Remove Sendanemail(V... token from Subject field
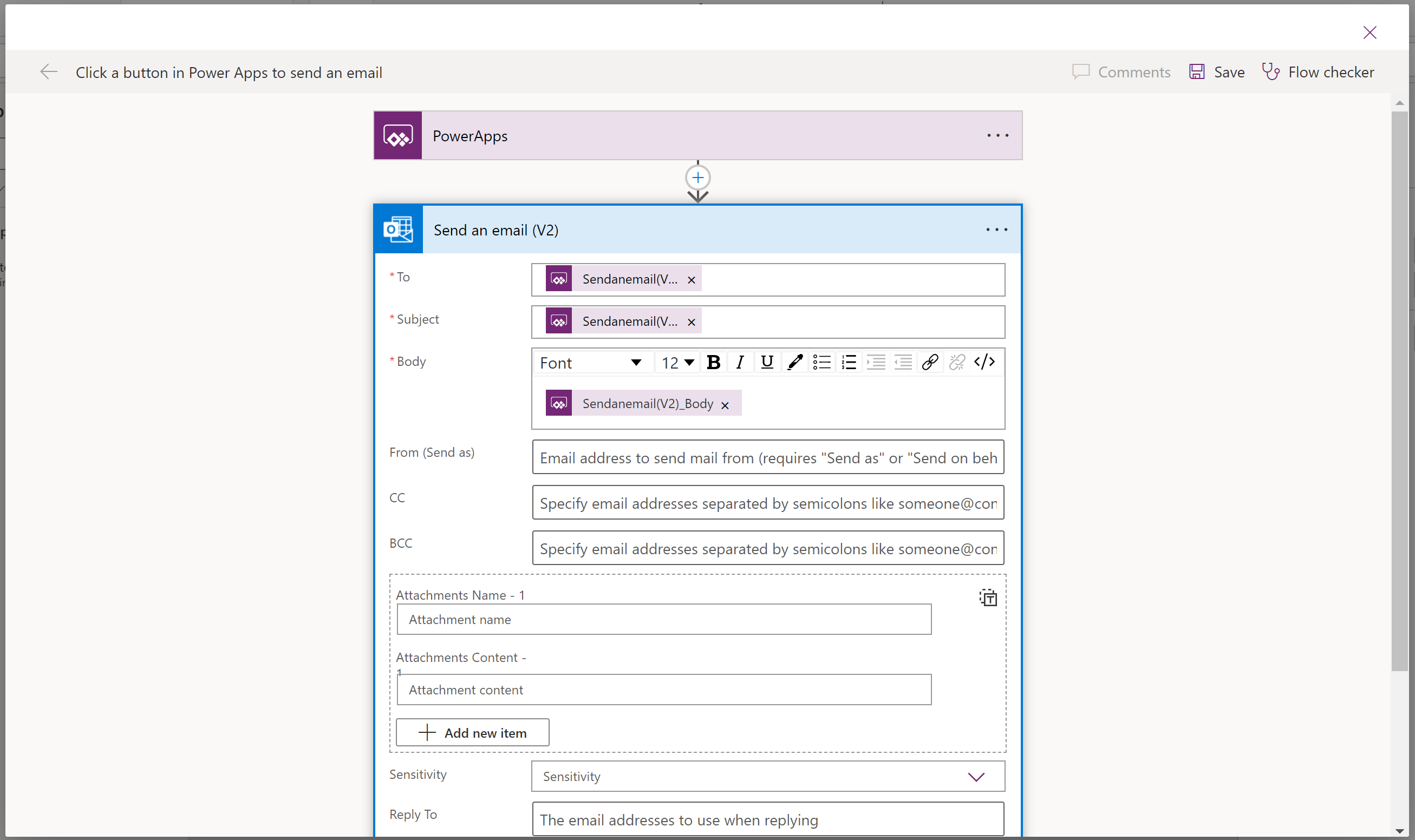 (x=692, y=321)
